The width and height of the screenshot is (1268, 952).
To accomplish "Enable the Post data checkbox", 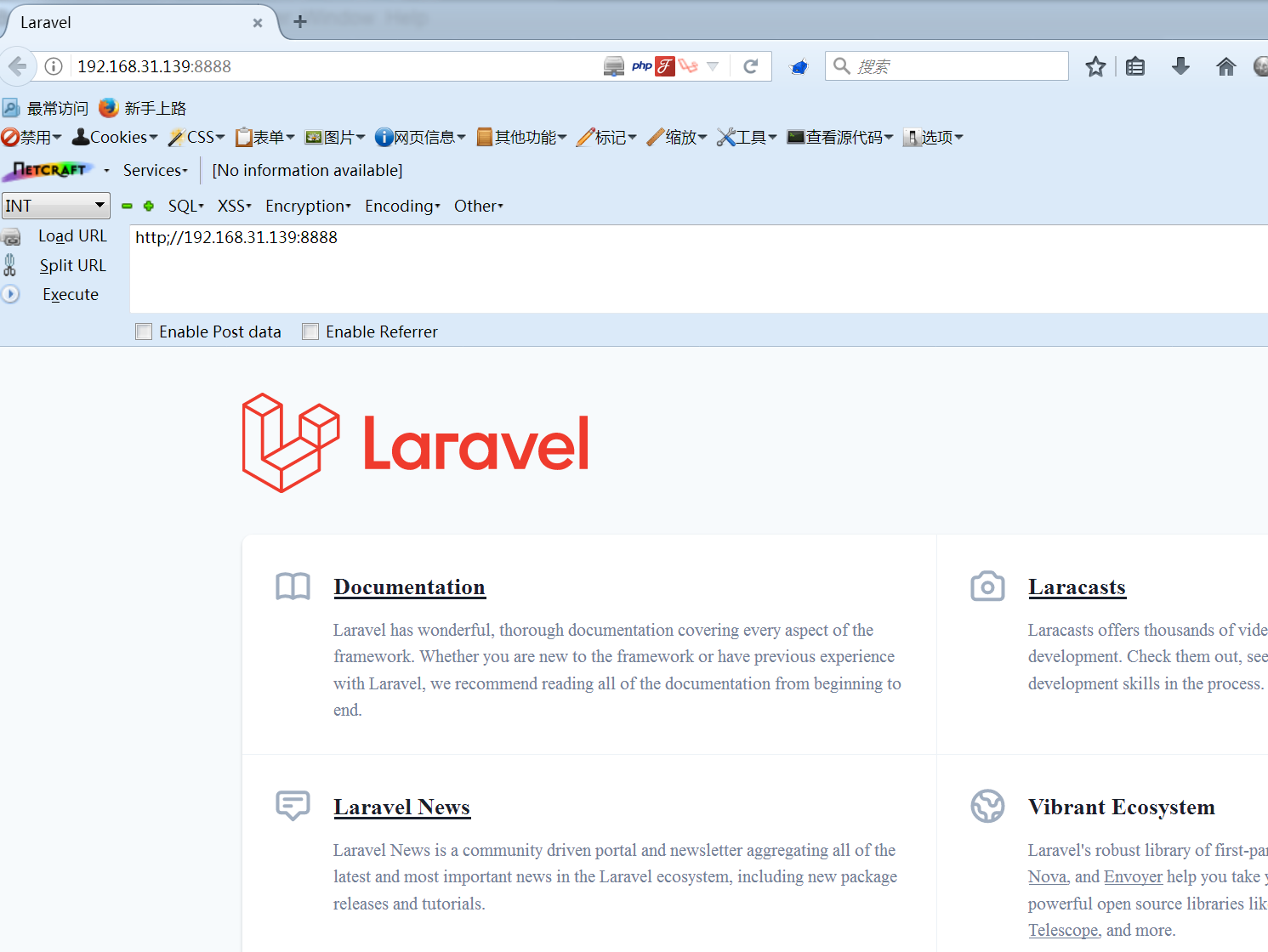I will (x=143, y=331).
